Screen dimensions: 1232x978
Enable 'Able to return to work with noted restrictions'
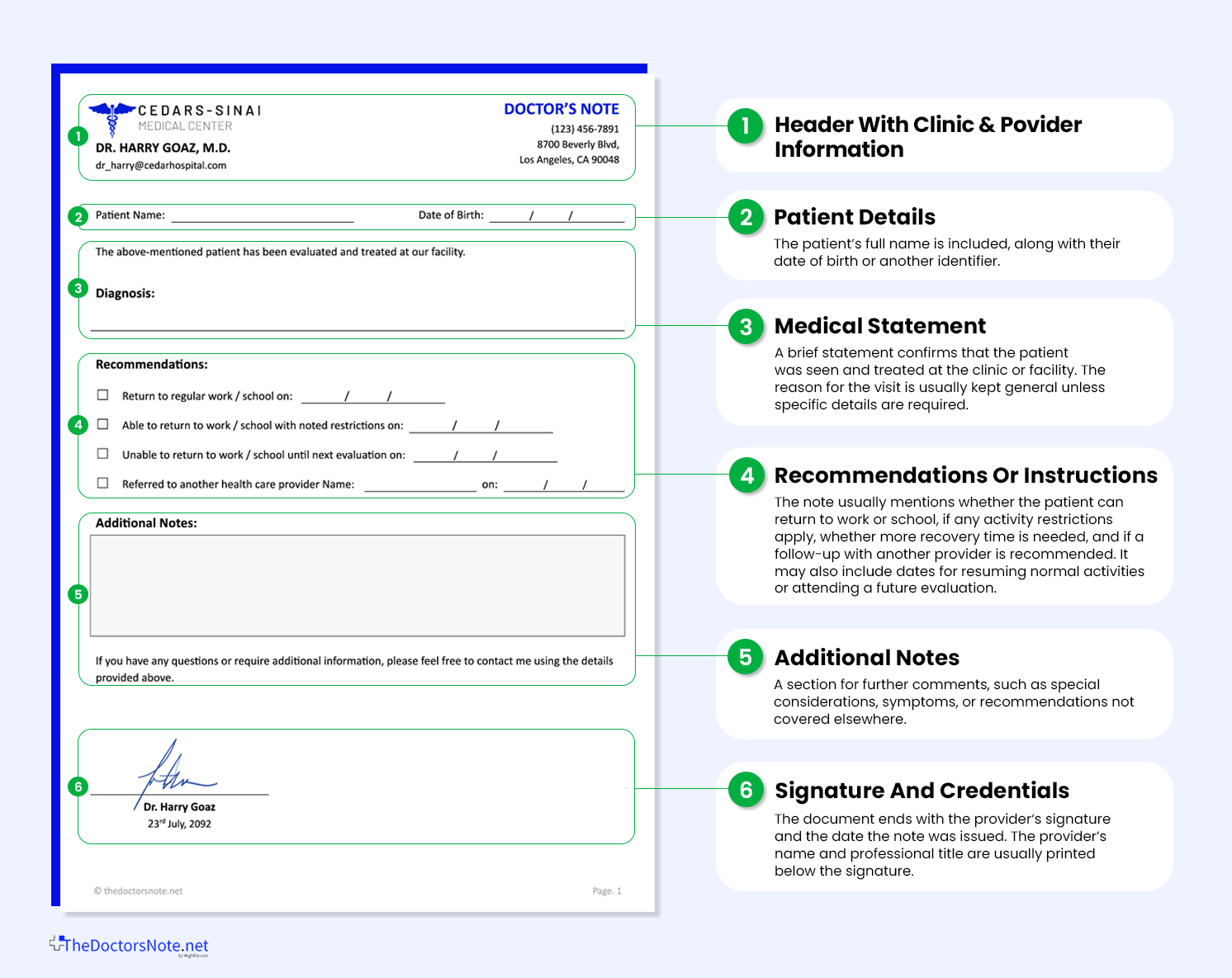click(x=103, y=423)
